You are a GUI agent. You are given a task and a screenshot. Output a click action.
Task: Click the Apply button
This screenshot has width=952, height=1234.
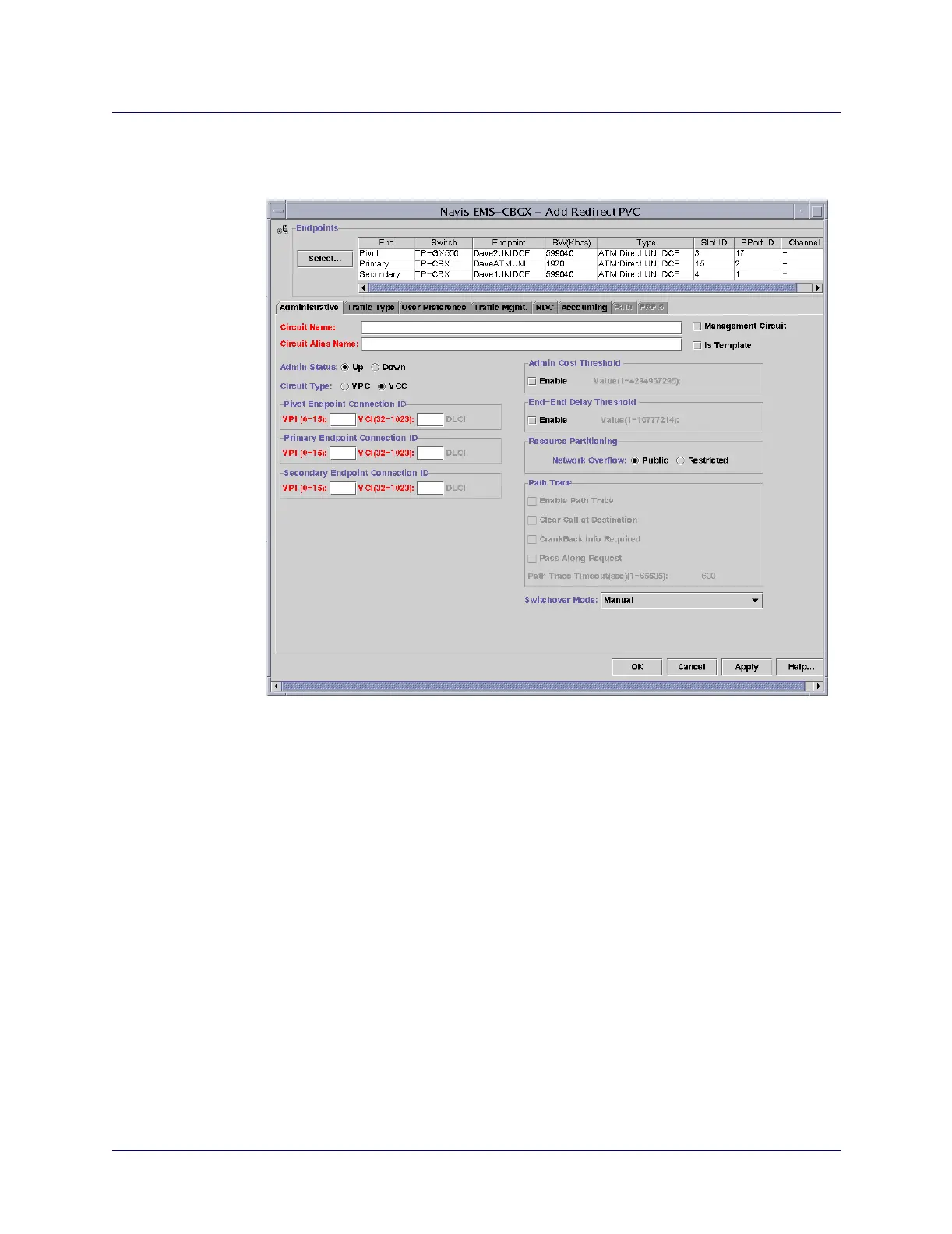[746, 667]
